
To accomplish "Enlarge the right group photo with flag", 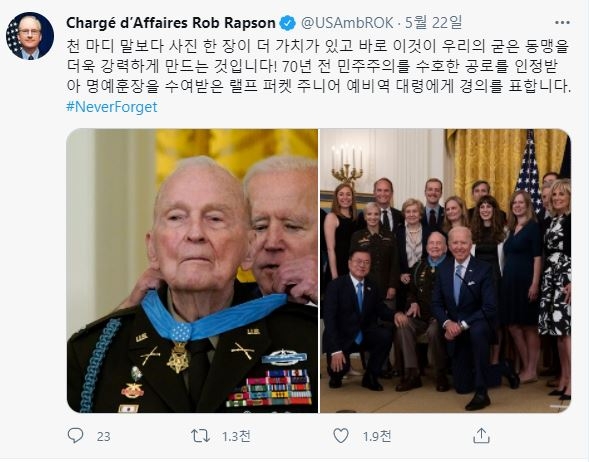I will pyautogui.click(x=446, y=271).
